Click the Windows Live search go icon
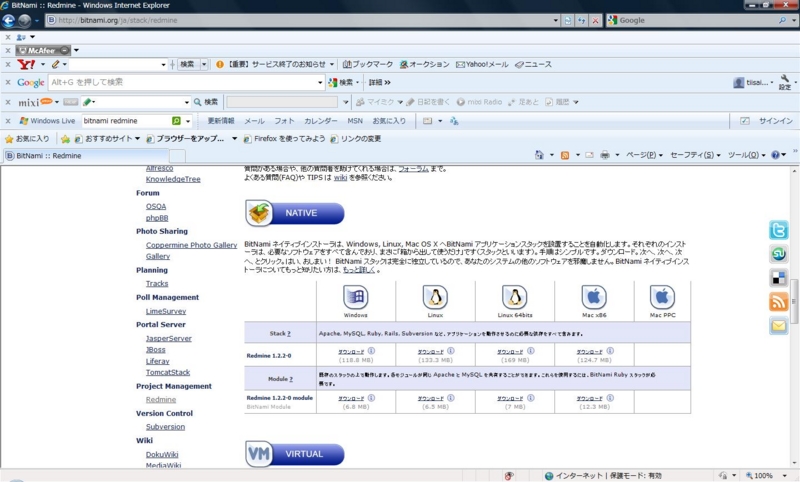This screenshot has width=800, height=482. coord(176,121)
